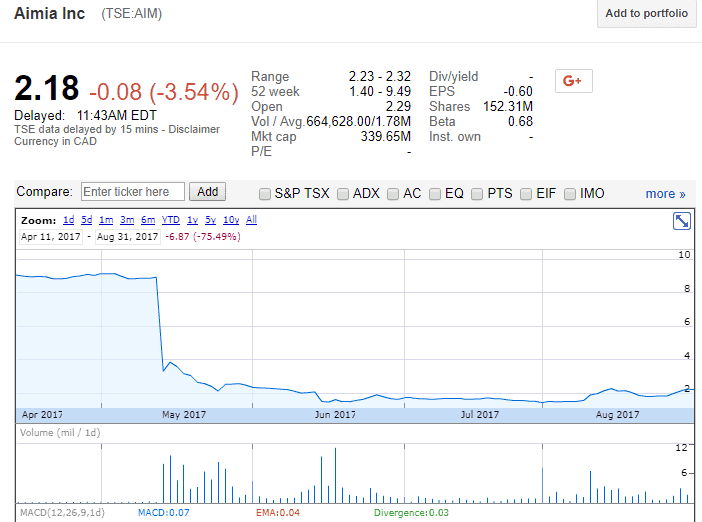Click the Aimia Inc company heading

(x=49, y=13)
